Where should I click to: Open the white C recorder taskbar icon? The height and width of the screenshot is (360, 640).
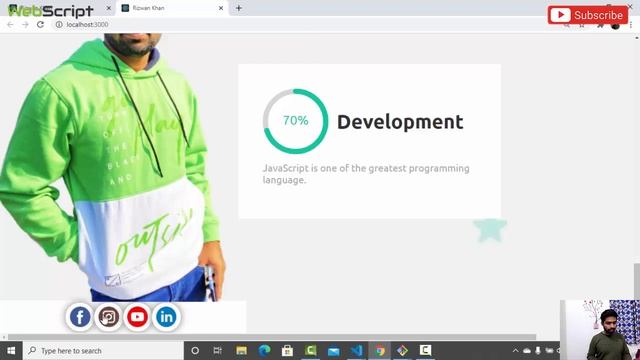(x=425, y=350)
